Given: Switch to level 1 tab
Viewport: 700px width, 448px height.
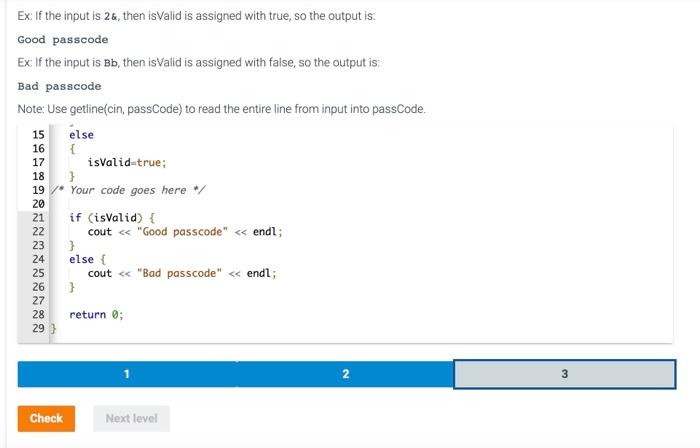Looking at the screenshot, I should pos(127,374).
